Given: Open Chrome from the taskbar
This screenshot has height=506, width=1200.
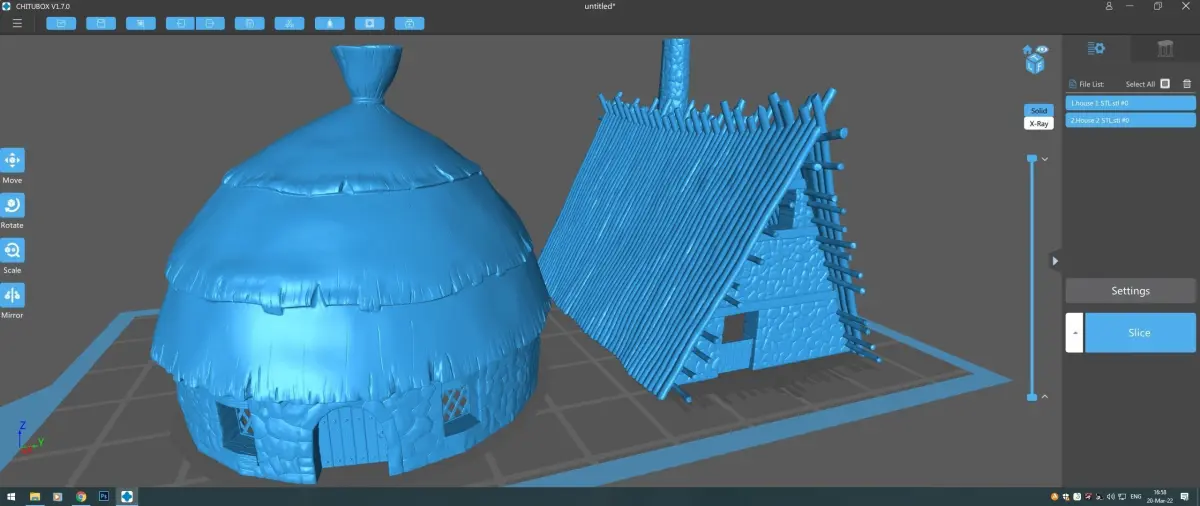Looking at the screenshot, I should point(81,496).
